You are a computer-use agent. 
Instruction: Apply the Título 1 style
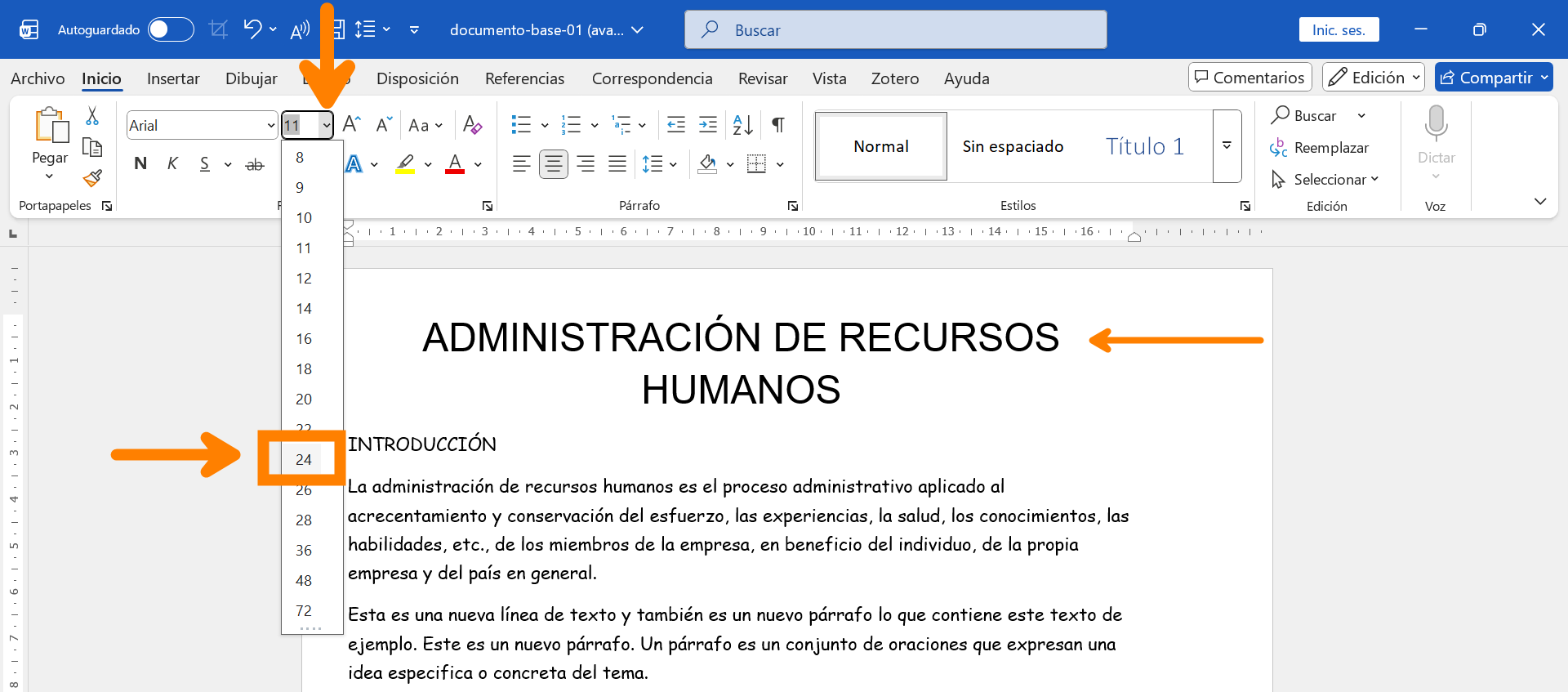(1145, 146)
